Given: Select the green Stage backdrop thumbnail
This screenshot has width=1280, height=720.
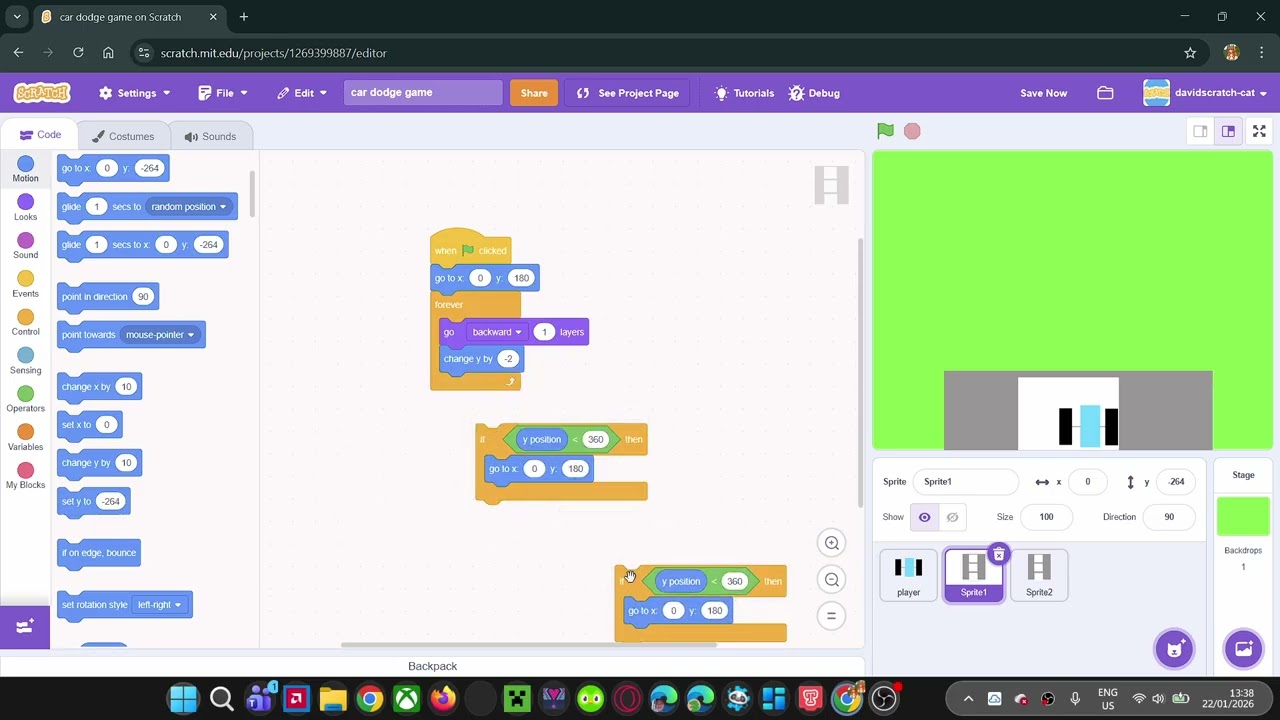Looking at the screenshot, I should pyautogui.click(x=1243, y=516).
